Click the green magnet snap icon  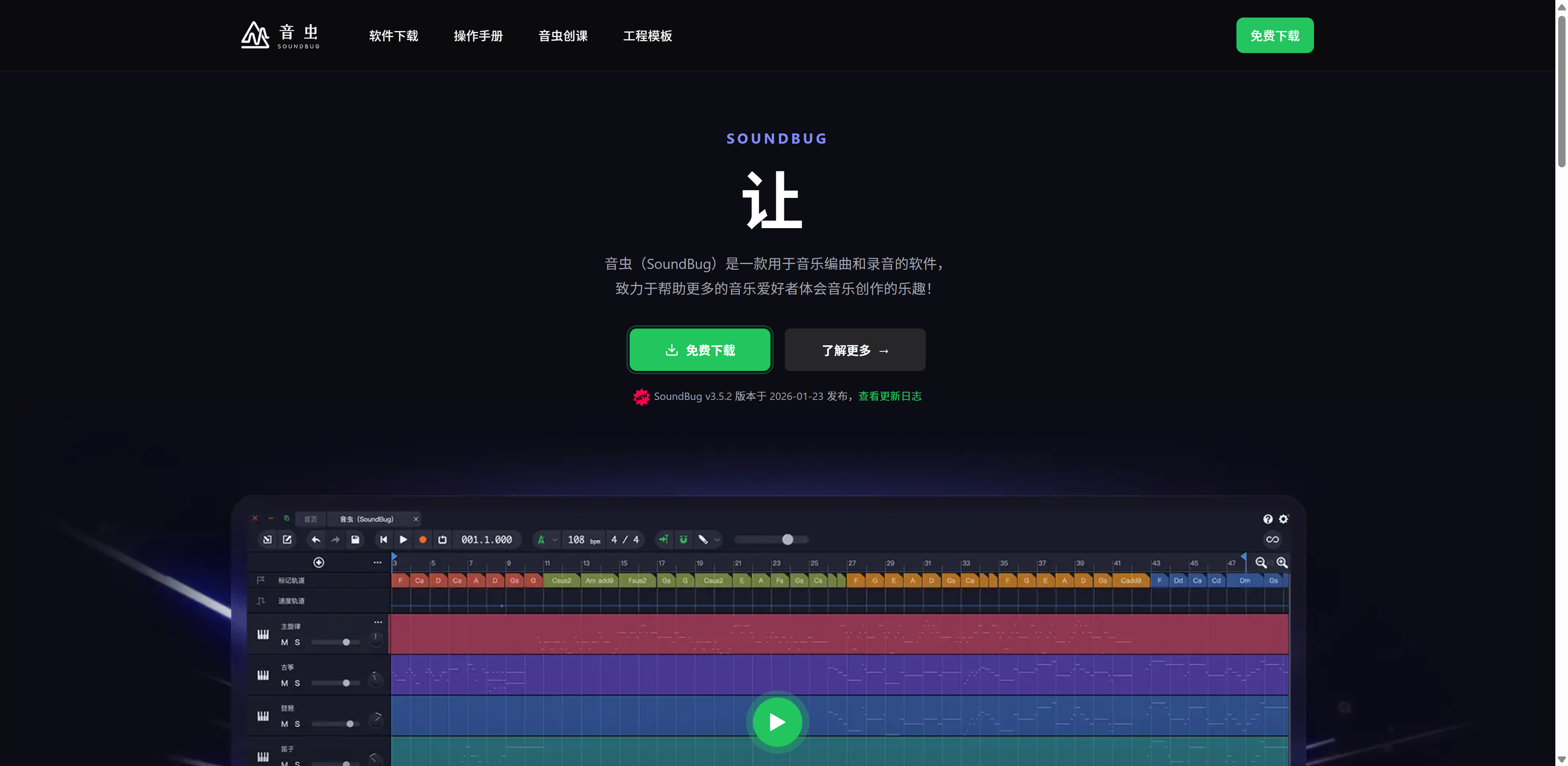tap(684, 540)
